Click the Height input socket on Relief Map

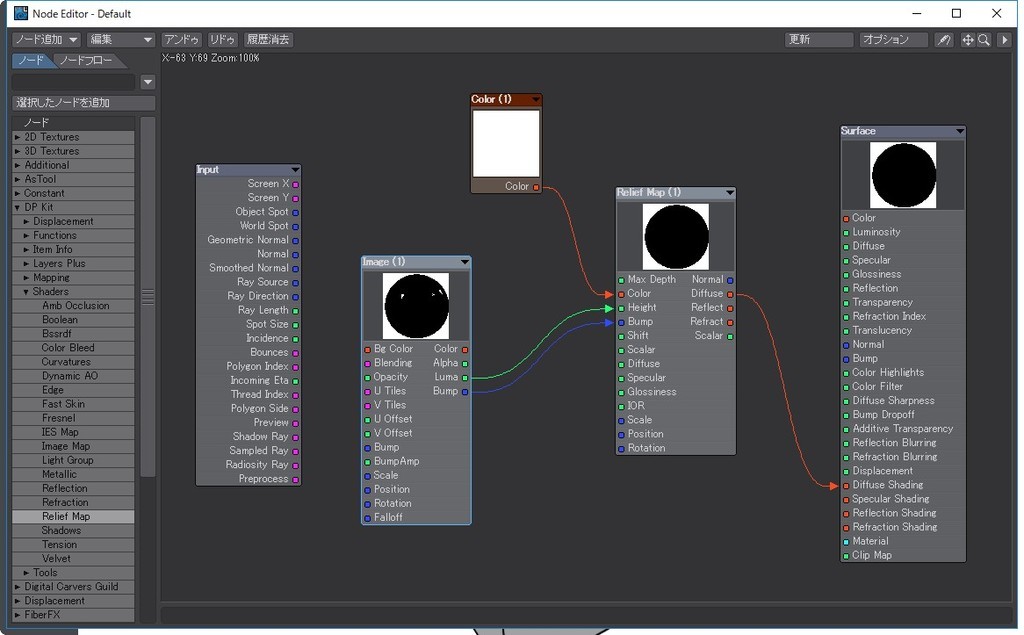tap(621, 308)
